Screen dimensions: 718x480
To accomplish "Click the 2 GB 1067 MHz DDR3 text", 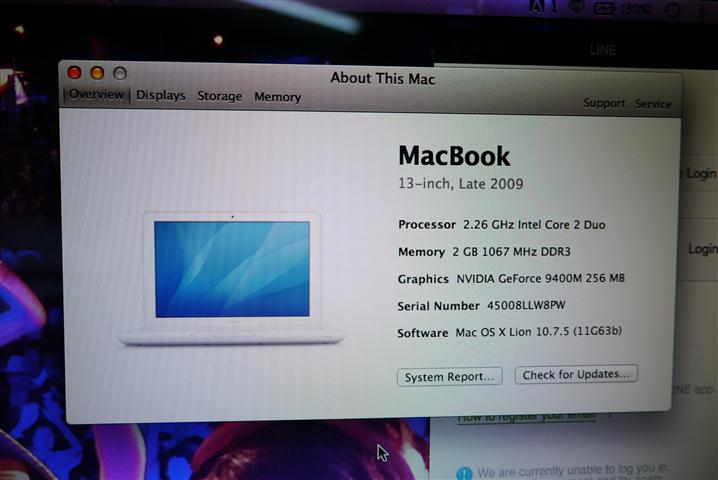I will (x=511, y=251).
